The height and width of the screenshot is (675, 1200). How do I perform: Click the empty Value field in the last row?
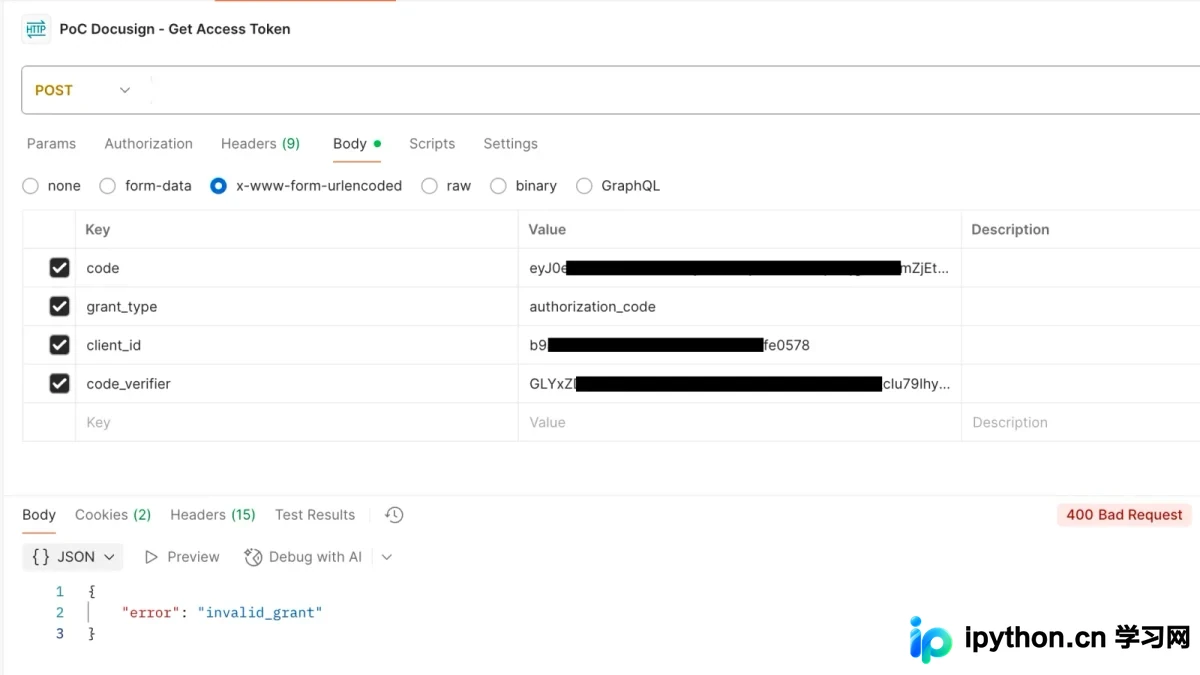[739, 422]
